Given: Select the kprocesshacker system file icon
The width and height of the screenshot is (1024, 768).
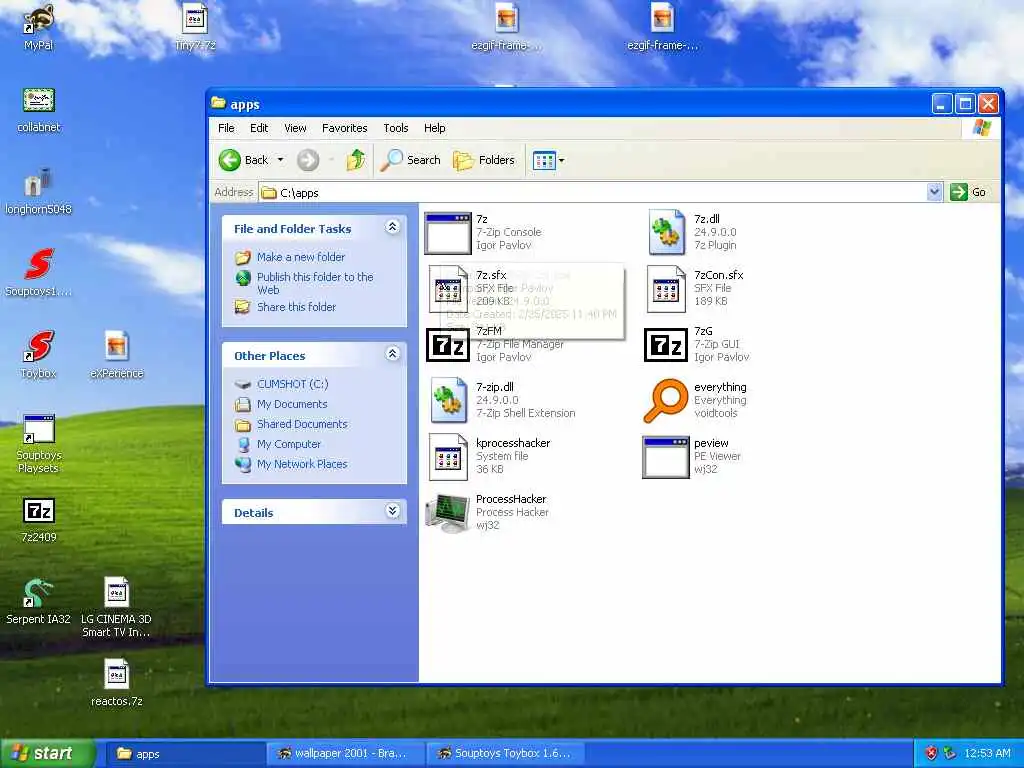Looking at the screenshot, I should (448, 456).
